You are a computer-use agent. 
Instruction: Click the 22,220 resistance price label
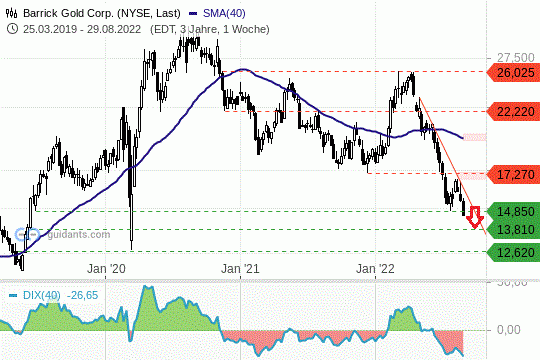[x=513, y=112]
